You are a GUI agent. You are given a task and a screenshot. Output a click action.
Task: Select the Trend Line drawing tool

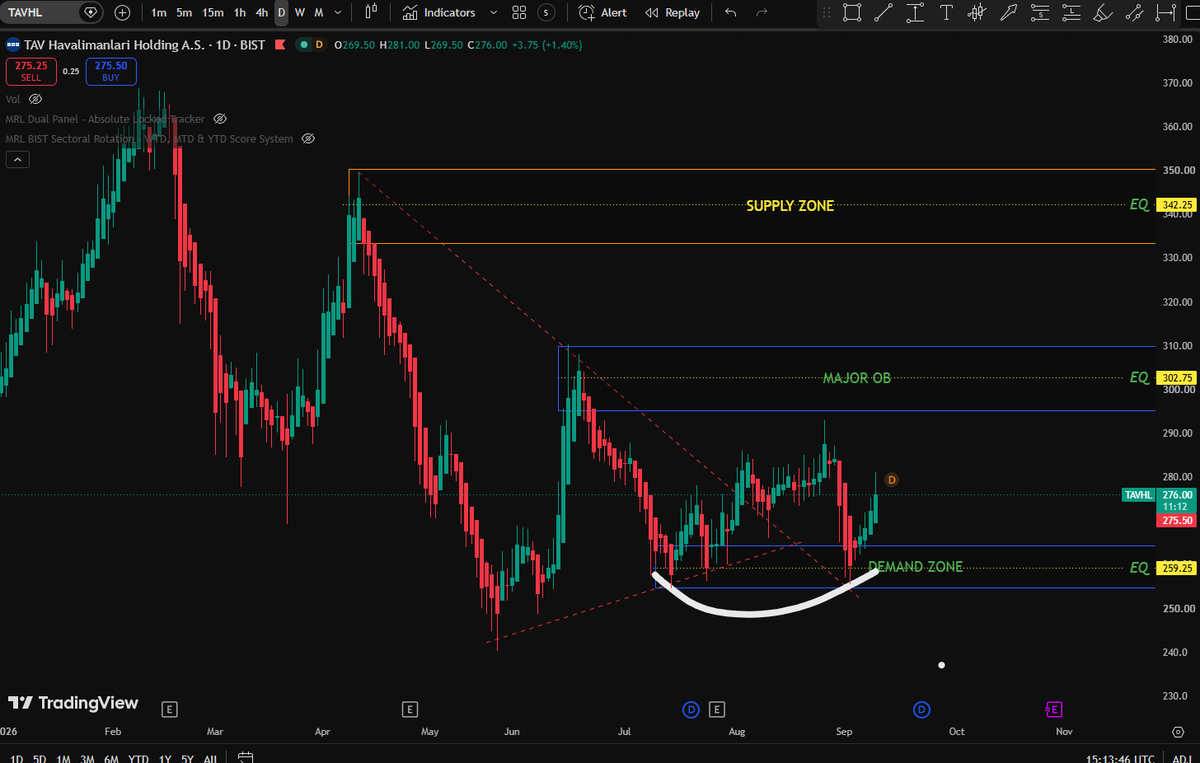pos(883,13)
